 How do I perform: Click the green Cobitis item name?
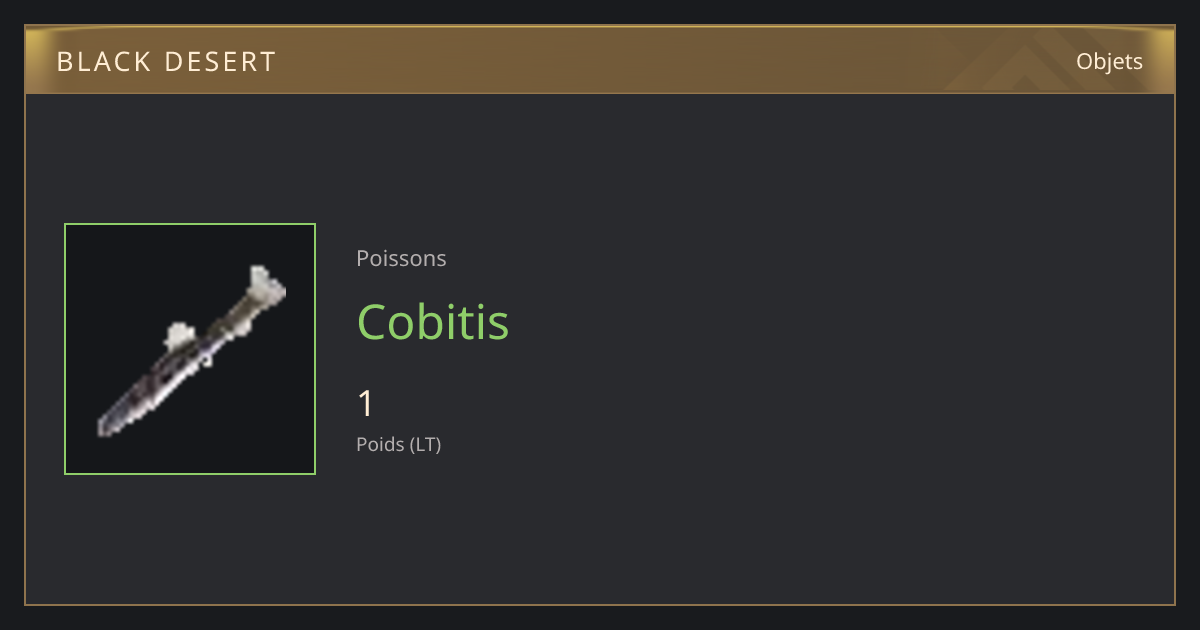click(433, 322)
